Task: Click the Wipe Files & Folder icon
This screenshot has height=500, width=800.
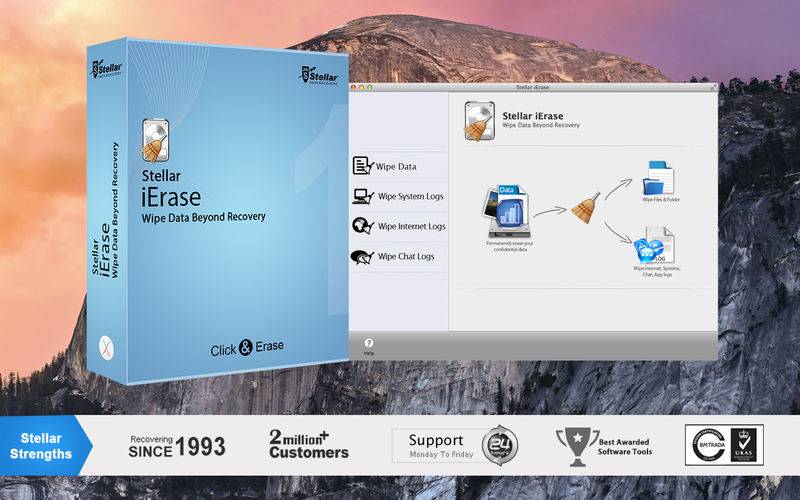Action: [658, 178]
